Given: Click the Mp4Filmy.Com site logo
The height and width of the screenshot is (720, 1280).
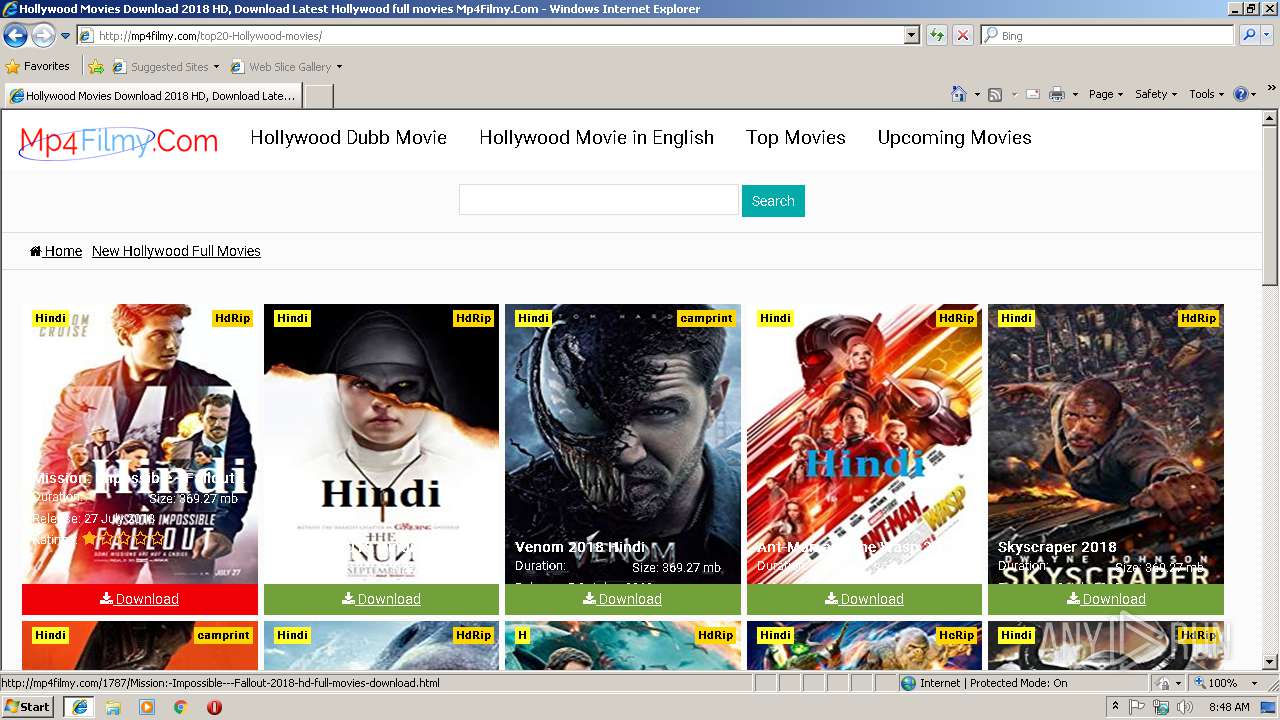Looking at the screenshot, I should (118, 141).
